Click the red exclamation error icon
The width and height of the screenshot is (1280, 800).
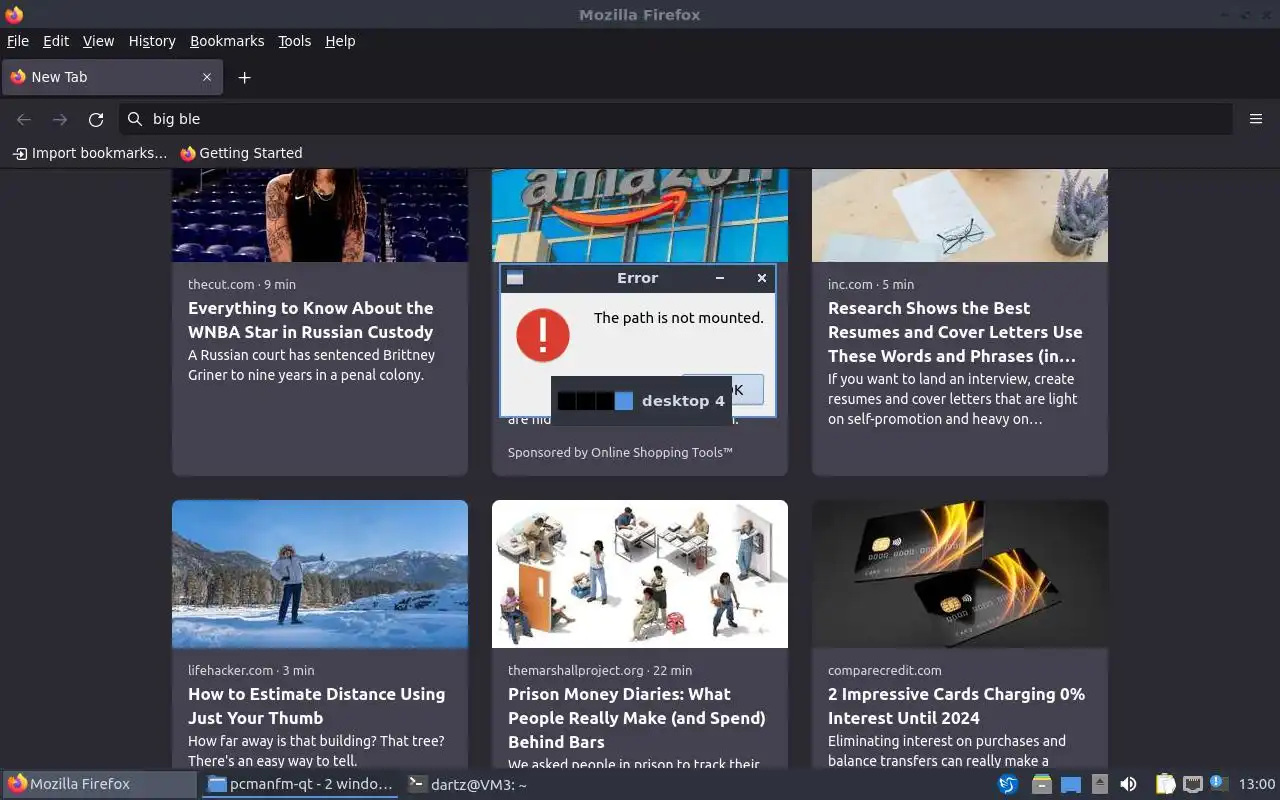tap(543, 334)
